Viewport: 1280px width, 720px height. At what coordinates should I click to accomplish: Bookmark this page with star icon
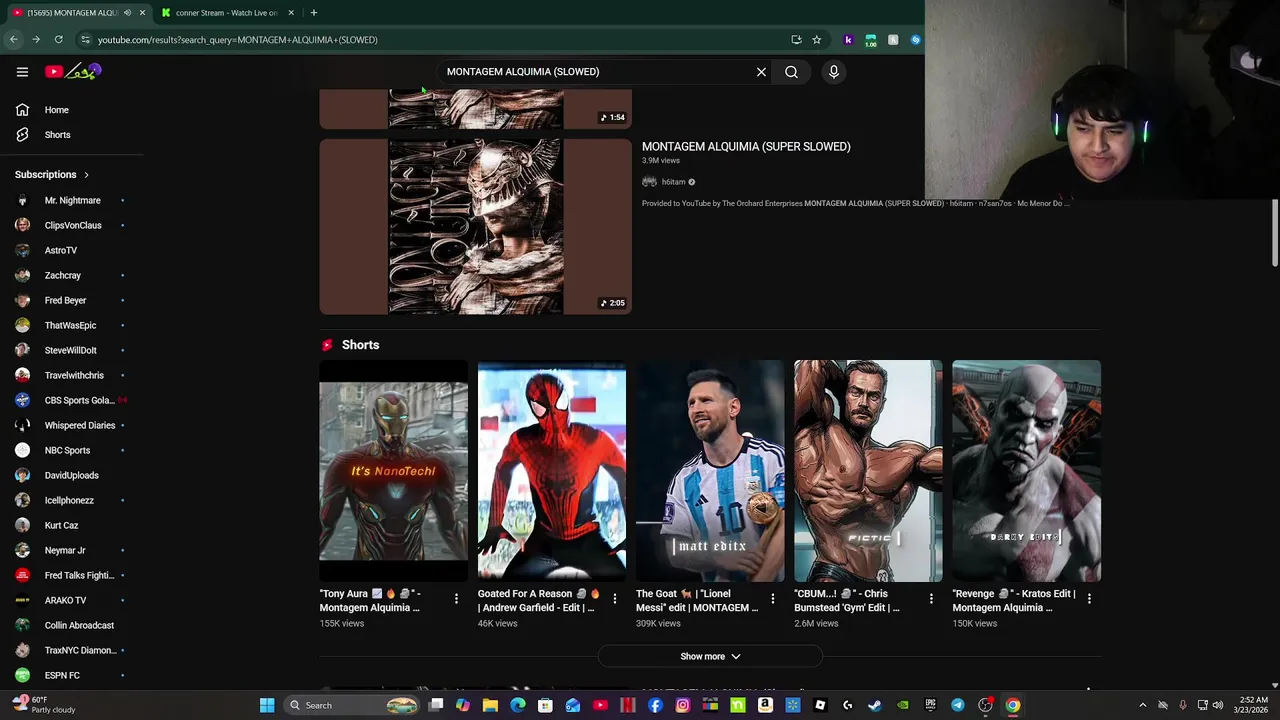[816, 40]
